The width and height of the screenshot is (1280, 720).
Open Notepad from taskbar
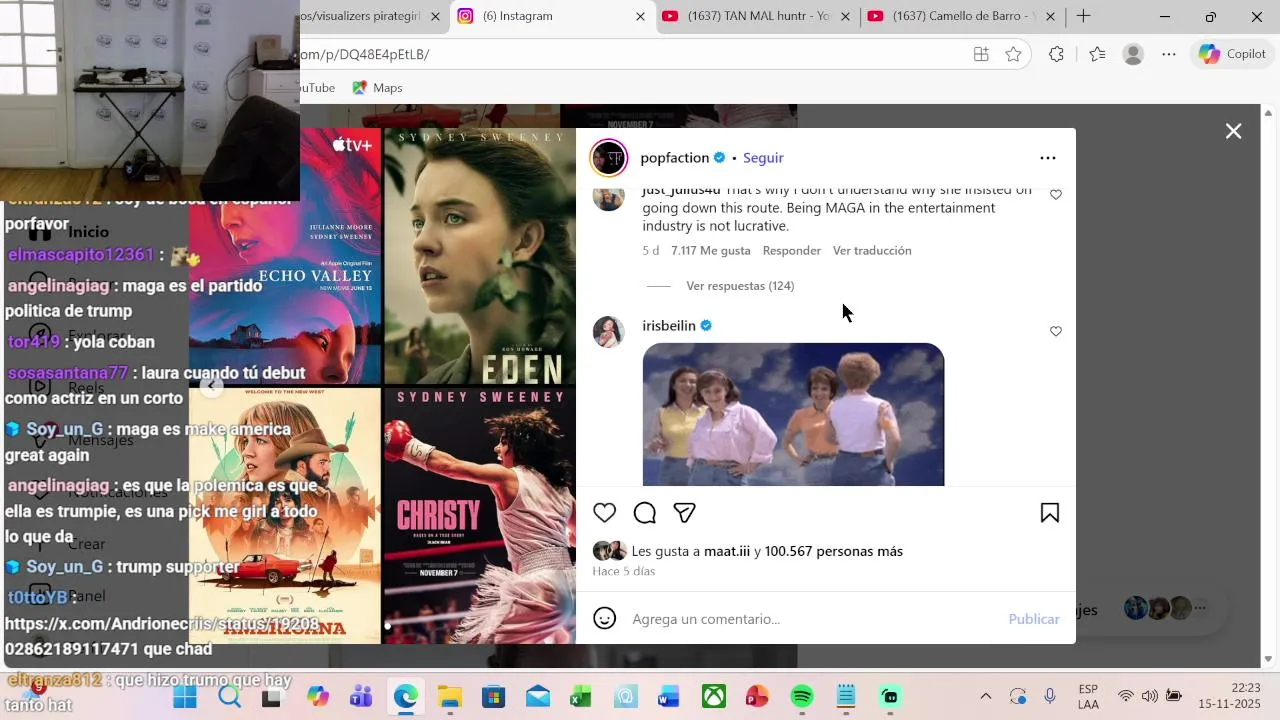coord(846,696)
